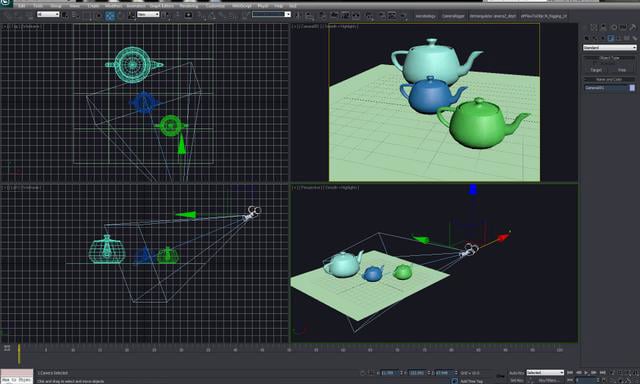
Task: Open Edit Named Selection Sets
Action: 245,15
